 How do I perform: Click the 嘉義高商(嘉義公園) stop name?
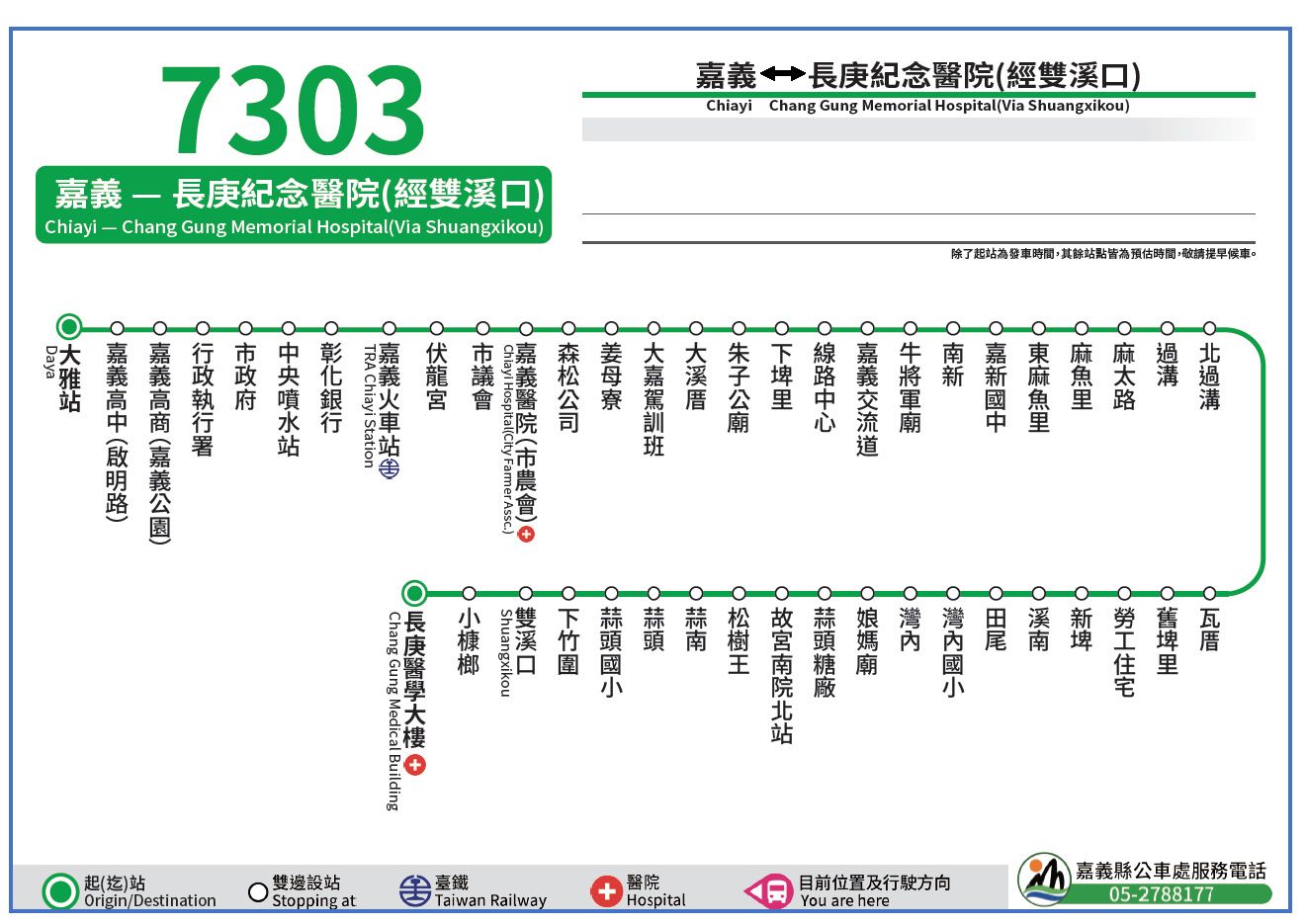coord(160,443)
